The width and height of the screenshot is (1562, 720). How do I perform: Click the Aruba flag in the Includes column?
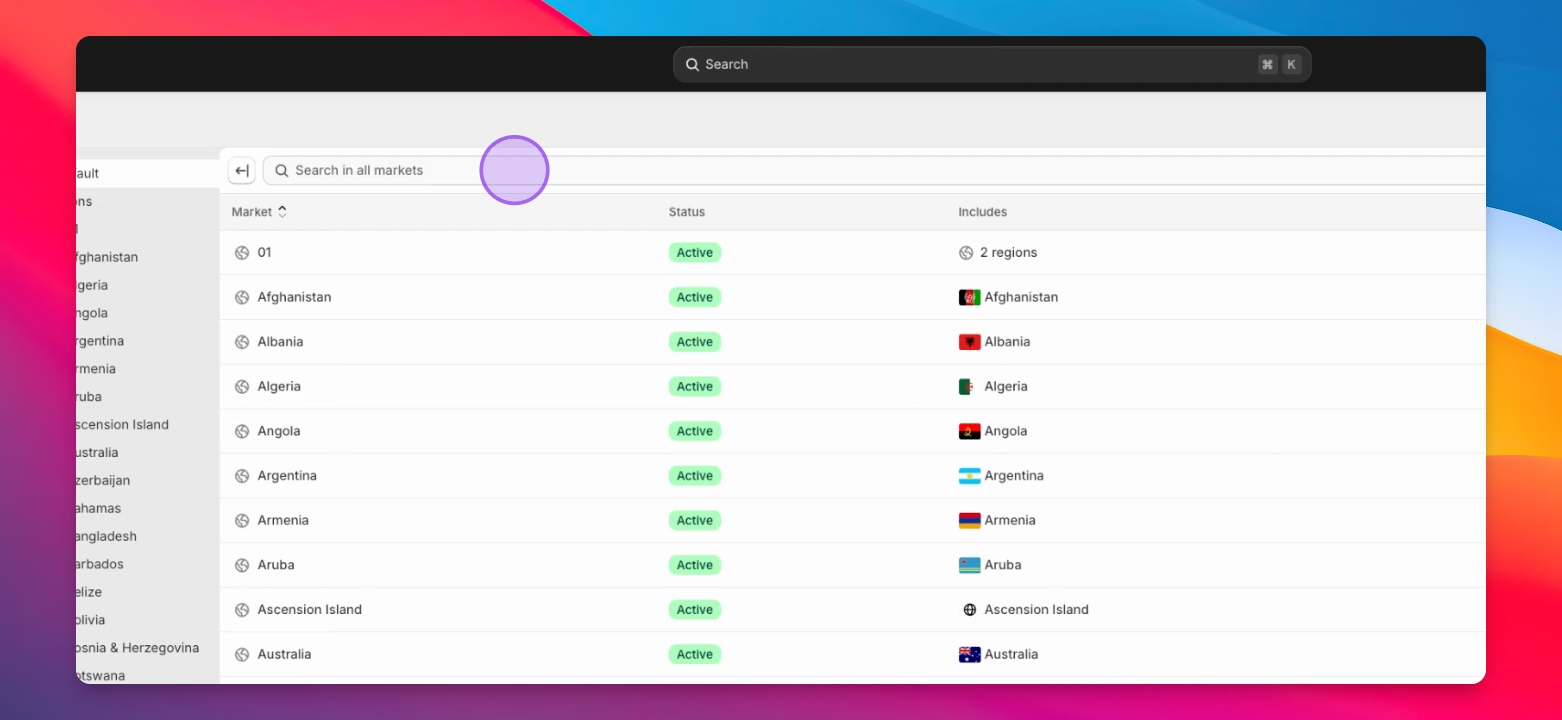[x=969, y=565]
